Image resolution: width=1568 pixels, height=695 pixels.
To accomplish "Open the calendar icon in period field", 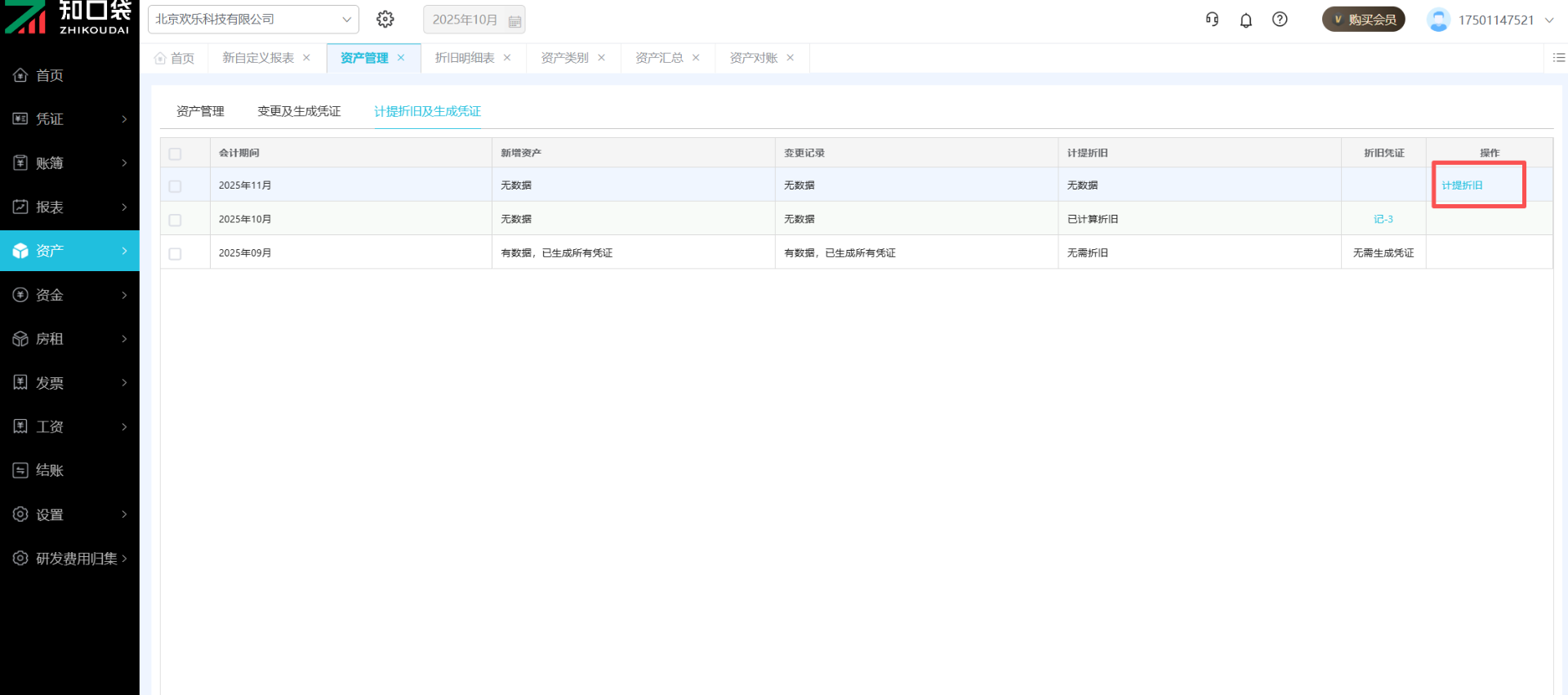I will tap(514, 20).
